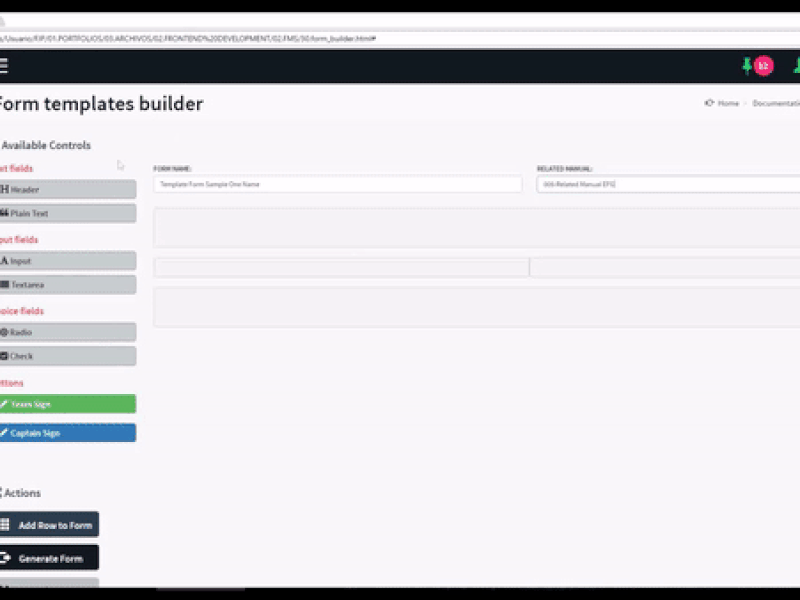The width and height of the screenshot is (800, 600).
Task: Click the Actions section heading
Action: 22,493
